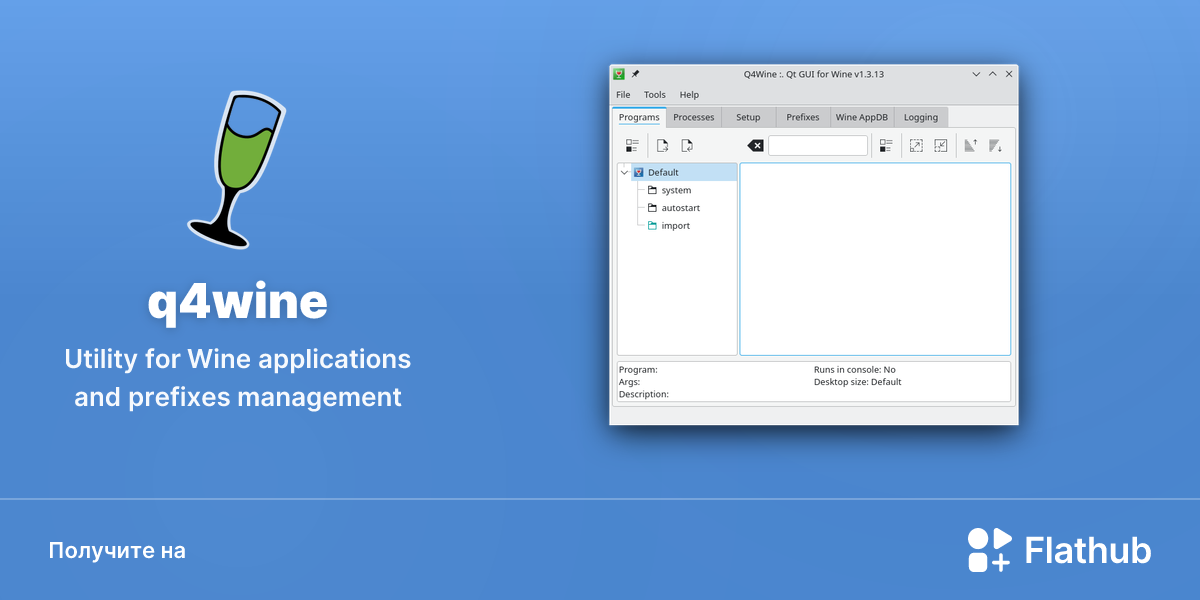Viewport: 1200px width, 600px height.
Task: Open the File menu
Action: pyautogui.click(x=623, y=95)
